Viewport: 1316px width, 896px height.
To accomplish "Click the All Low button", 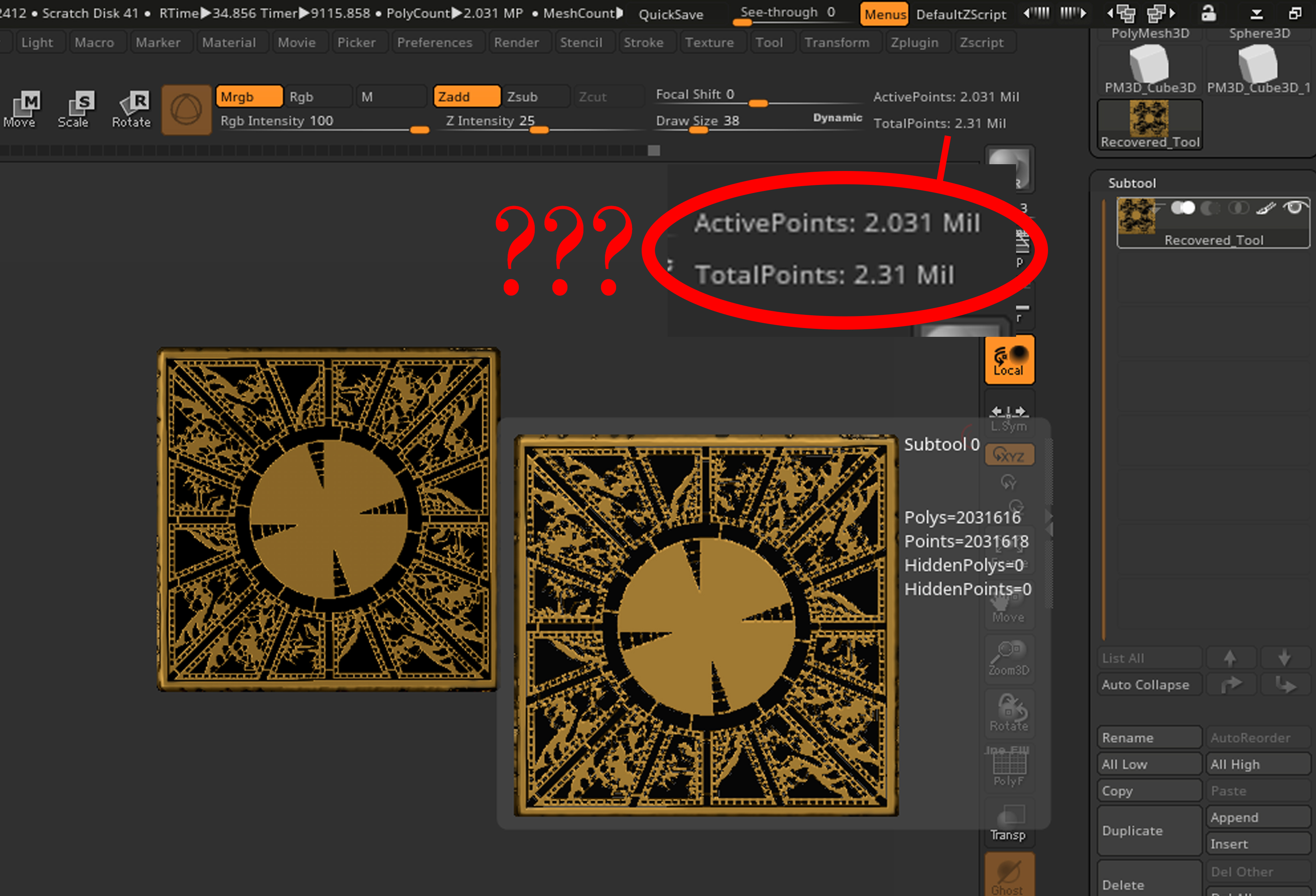I will (x=1149, y=764).
